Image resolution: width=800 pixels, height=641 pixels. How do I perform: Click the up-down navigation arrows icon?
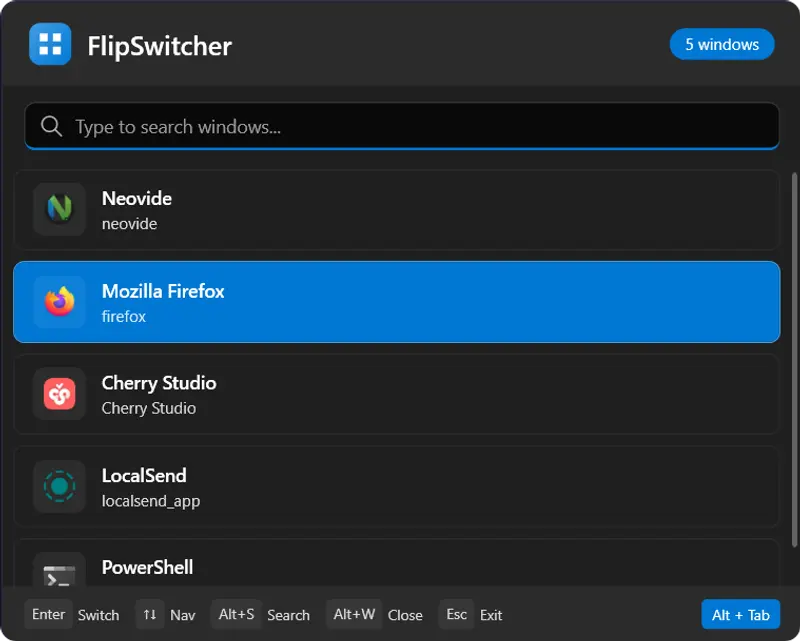[x=150, y=615]
